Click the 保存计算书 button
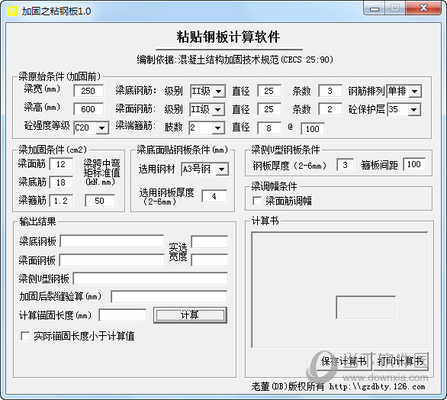The width and height of the screenshot is (447, 400). [x=343, y=361]
